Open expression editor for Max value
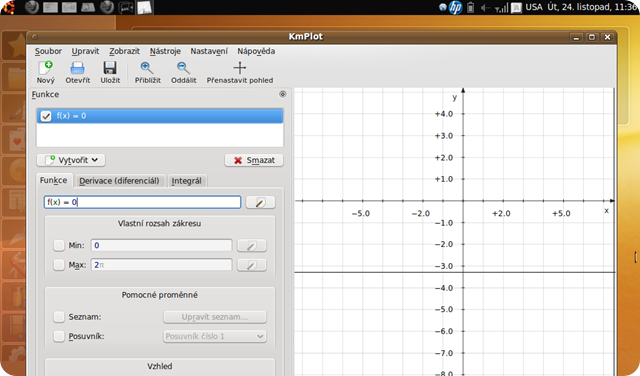 click(251, 265)
